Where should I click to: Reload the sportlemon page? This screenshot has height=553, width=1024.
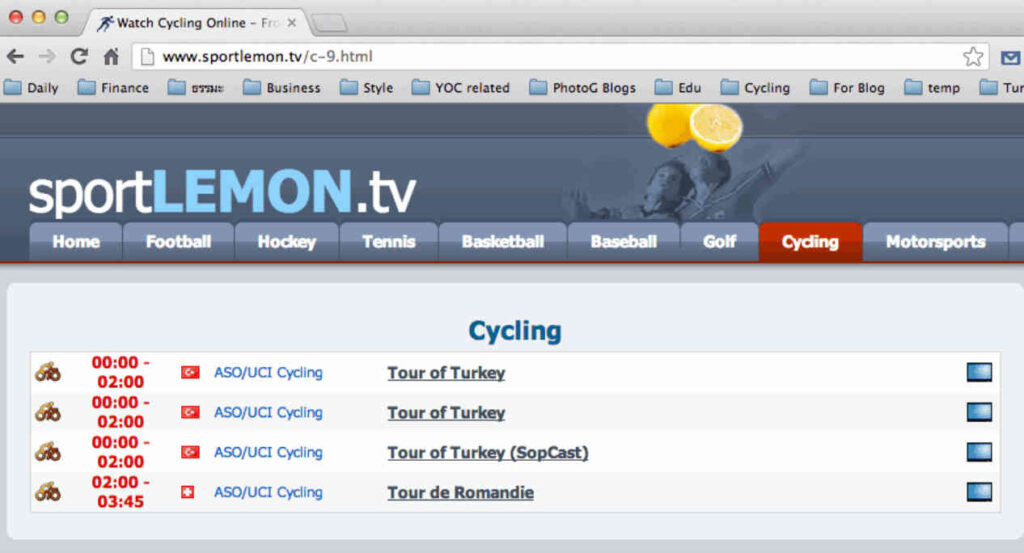tap(79, 57)
